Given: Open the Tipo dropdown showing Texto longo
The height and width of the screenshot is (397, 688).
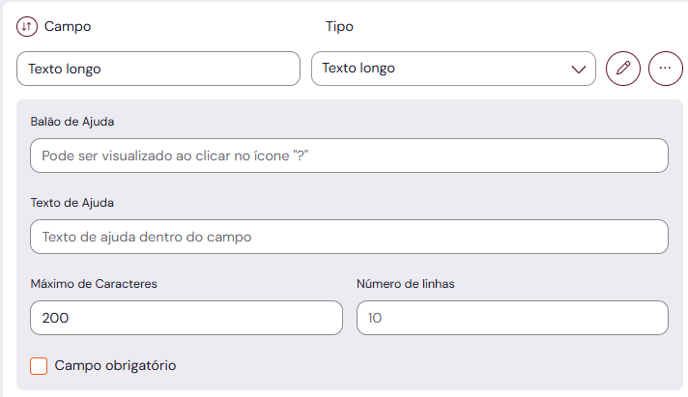Looking at the screenshot, I should [453, 68].
